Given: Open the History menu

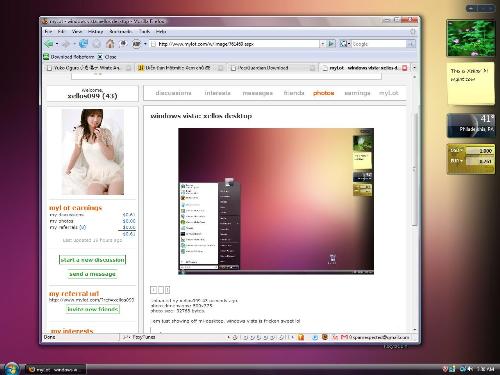Looking at the screenshot, I should [x=95, y=31].
